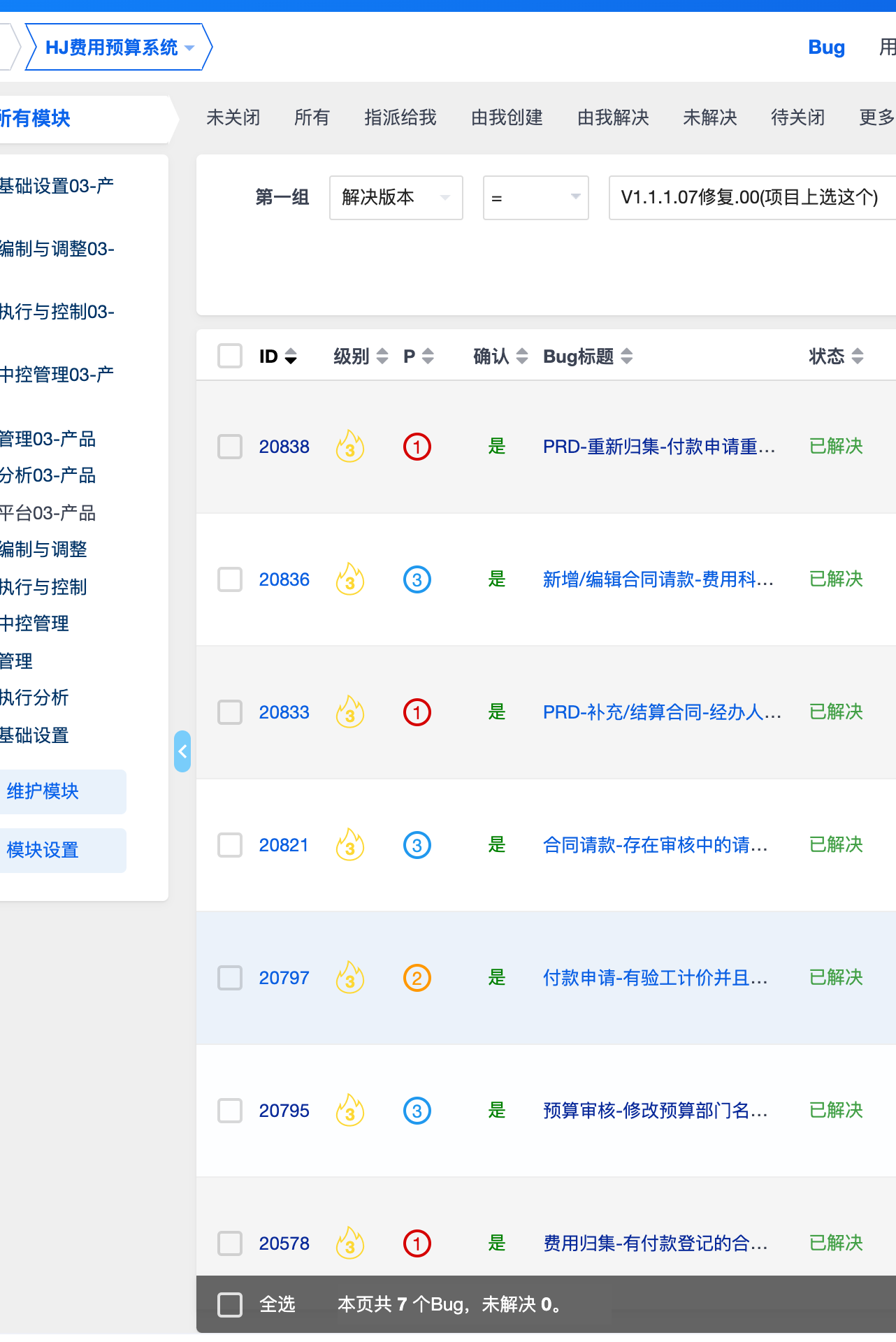Open bug titled PRD-重新归集-付款申请重
896x1342 pixels.
click(659, 447)
